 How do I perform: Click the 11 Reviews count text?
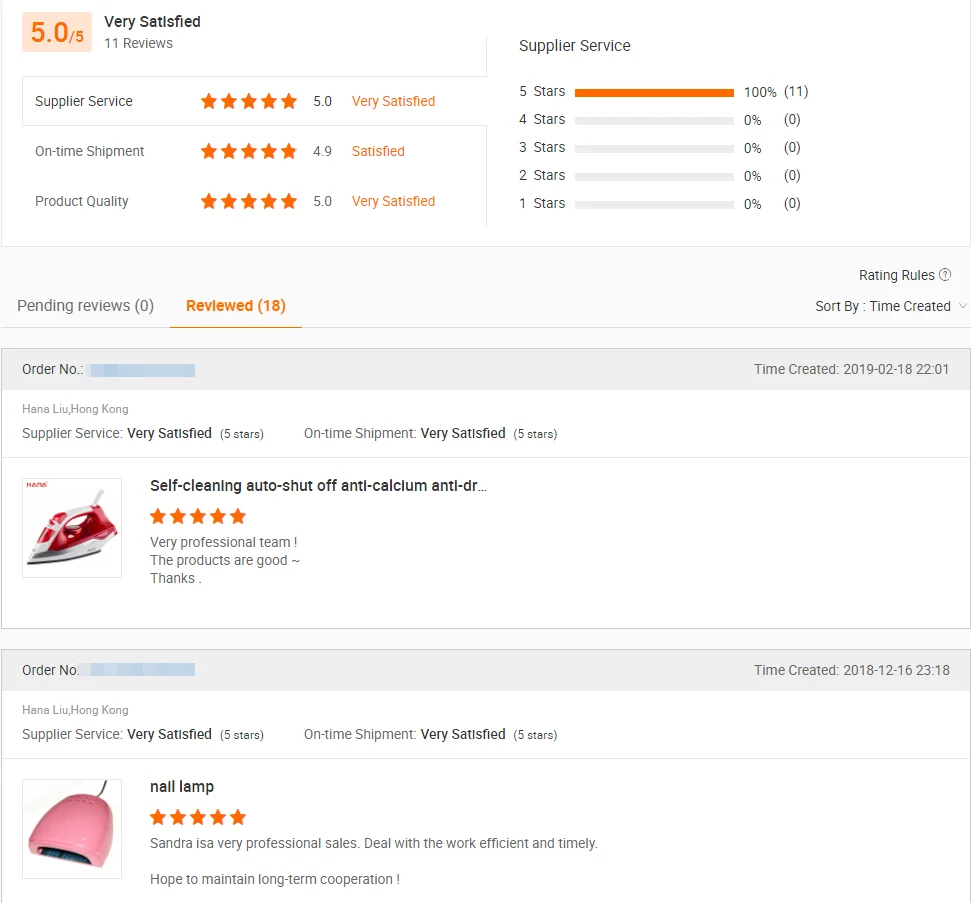point(138,43)
